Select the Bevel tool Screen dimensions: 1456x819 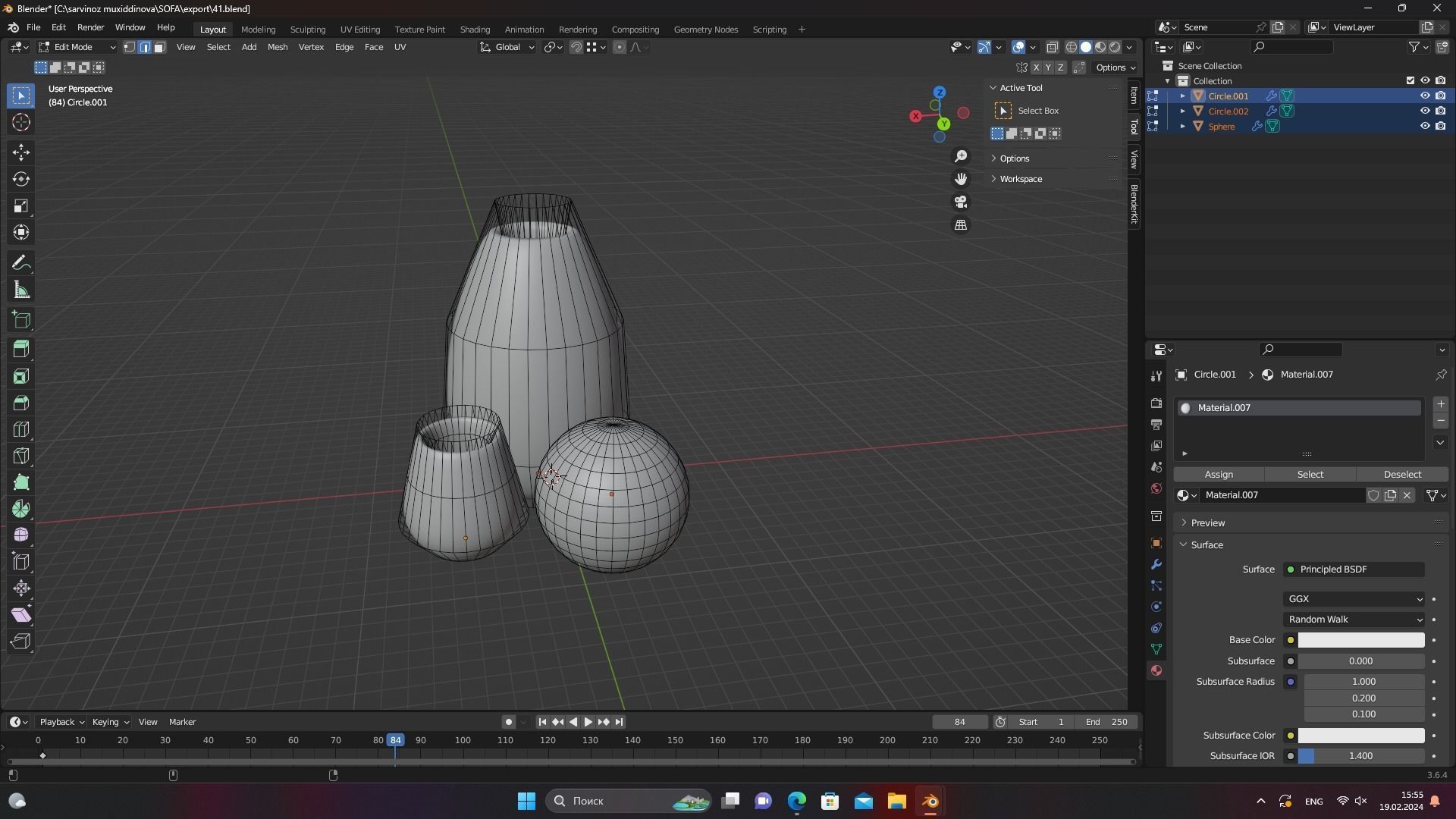[x=21, y=403]
